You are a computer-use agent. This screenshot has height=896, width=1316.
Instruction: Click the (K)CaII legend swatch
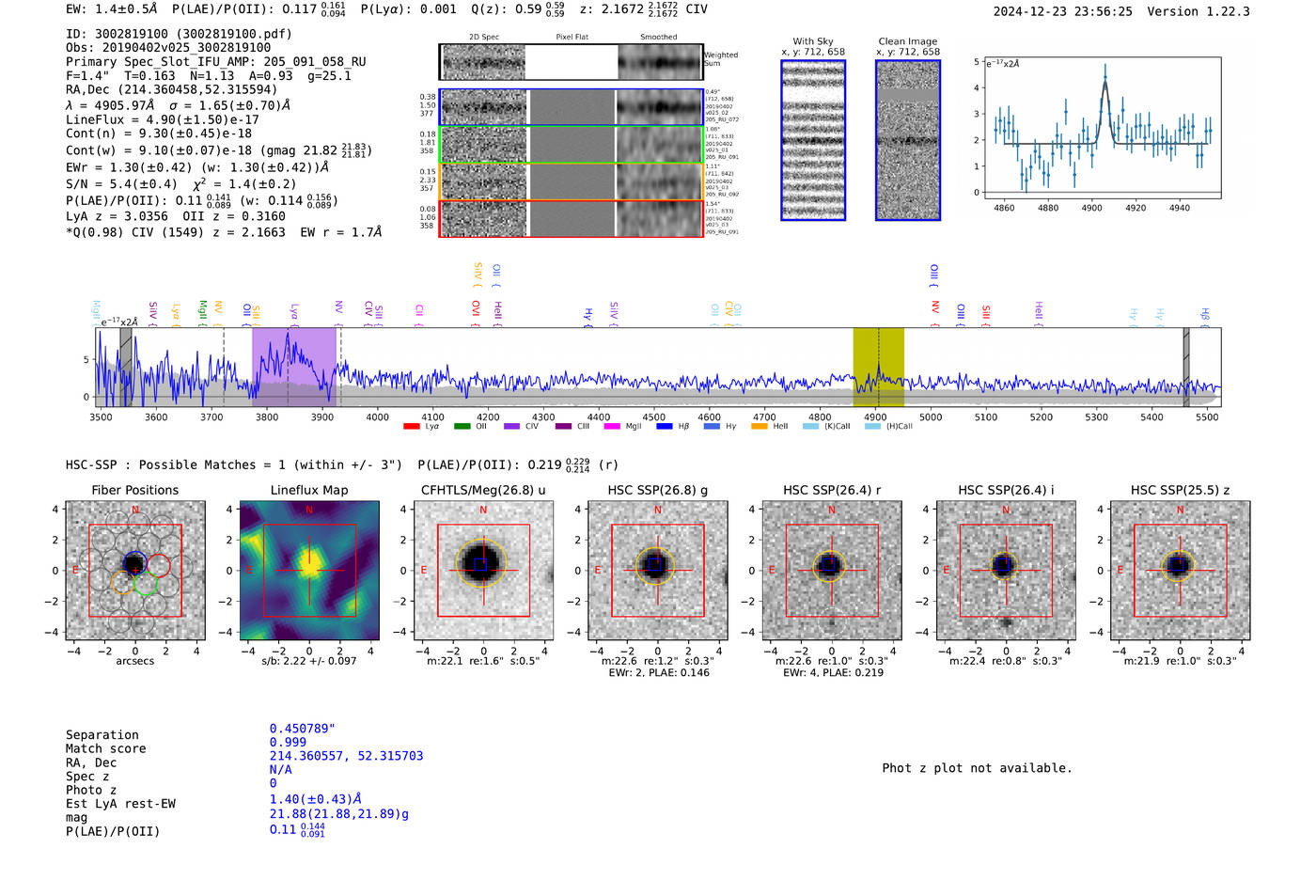(810, 426)
